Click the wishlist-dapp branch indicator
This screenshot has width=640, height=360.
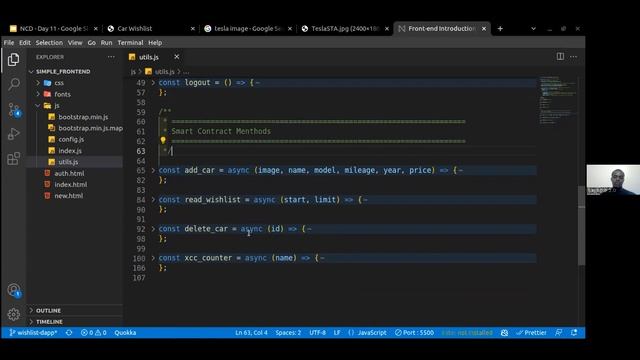point(33,333)
